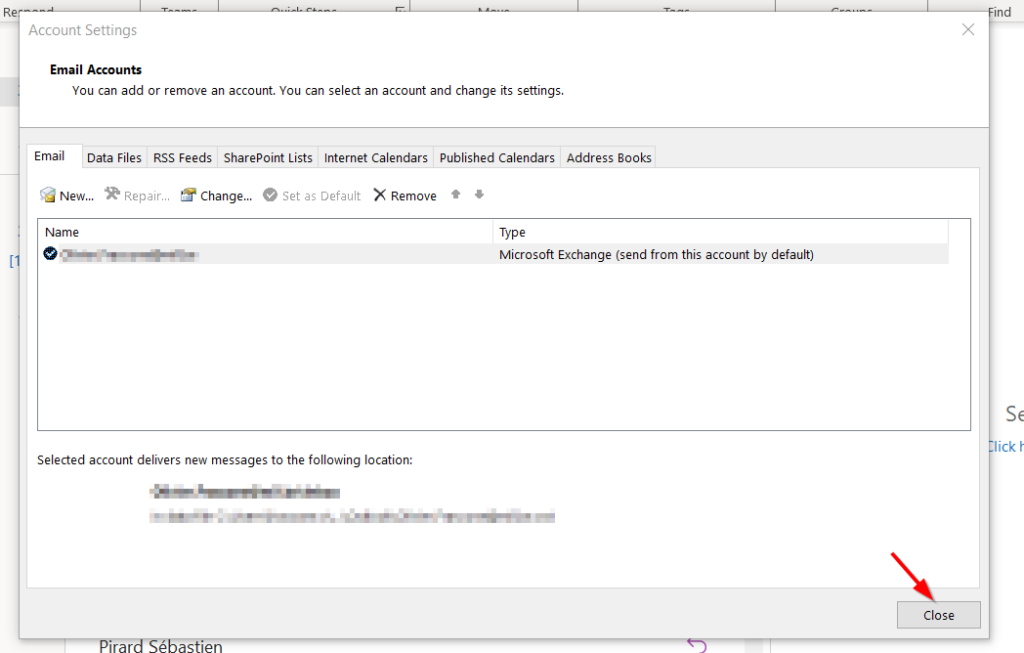Viewport: 1024px width, 653px height.
Task: Move the account down with the down arrow
Action: click(479, 195)
